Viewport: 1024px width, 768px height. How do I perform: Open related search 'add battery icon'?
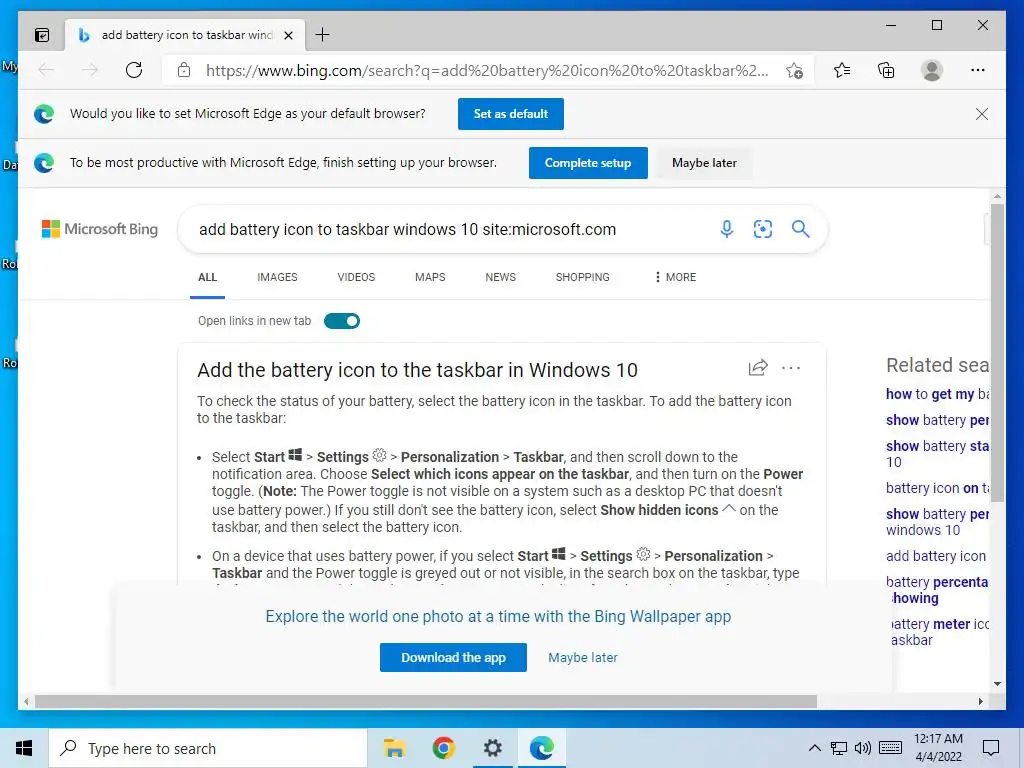(936, 556)
